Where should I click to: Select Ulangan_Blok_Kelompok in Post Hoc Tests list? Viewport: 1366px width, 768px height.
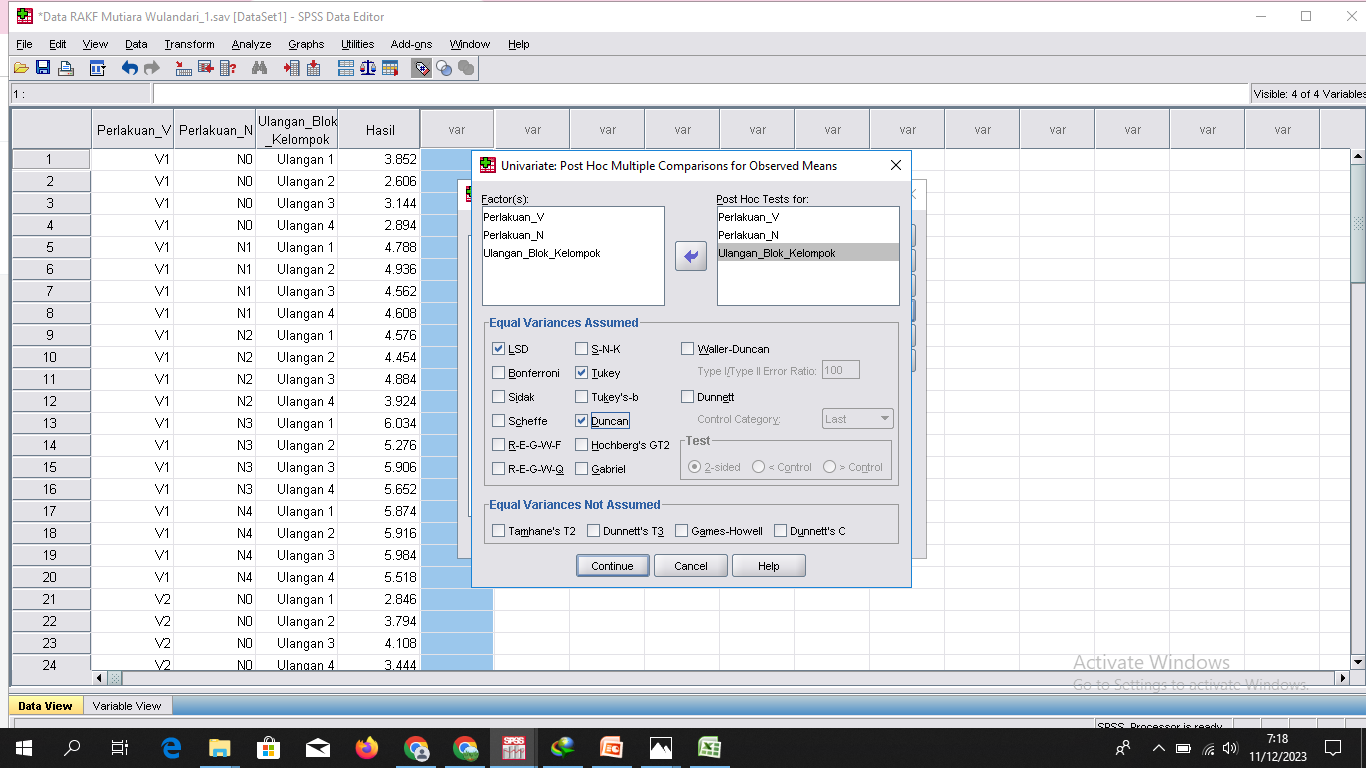tap(808, 253)
